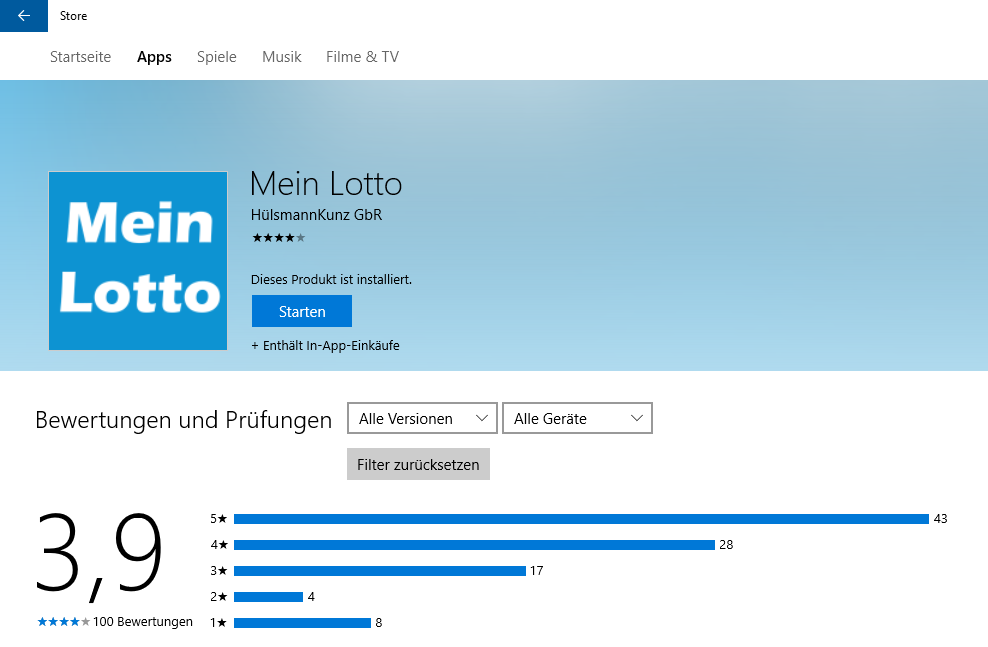
Task: Go back using the arrow button
Action: [23, 16]
